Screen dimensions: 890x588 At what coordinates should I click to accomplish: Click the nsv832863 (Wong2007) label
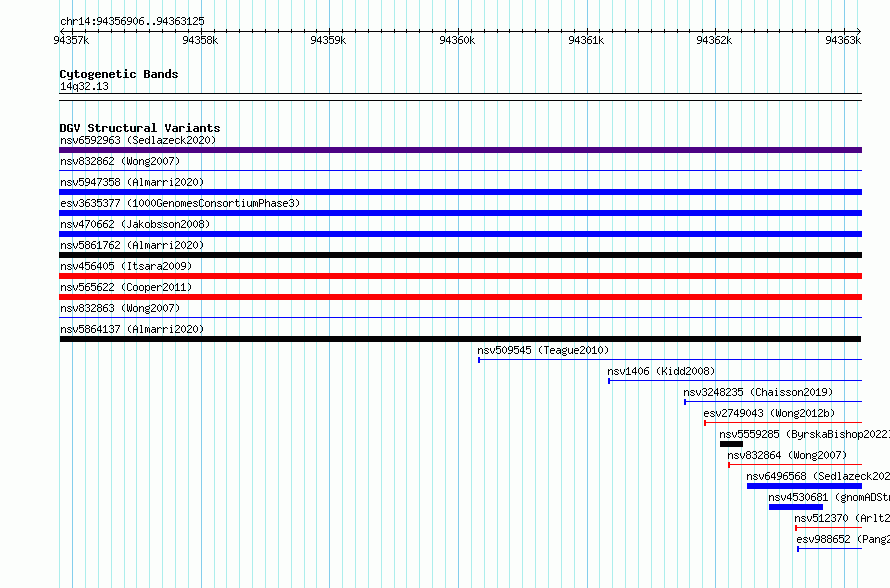click(120, 308)
